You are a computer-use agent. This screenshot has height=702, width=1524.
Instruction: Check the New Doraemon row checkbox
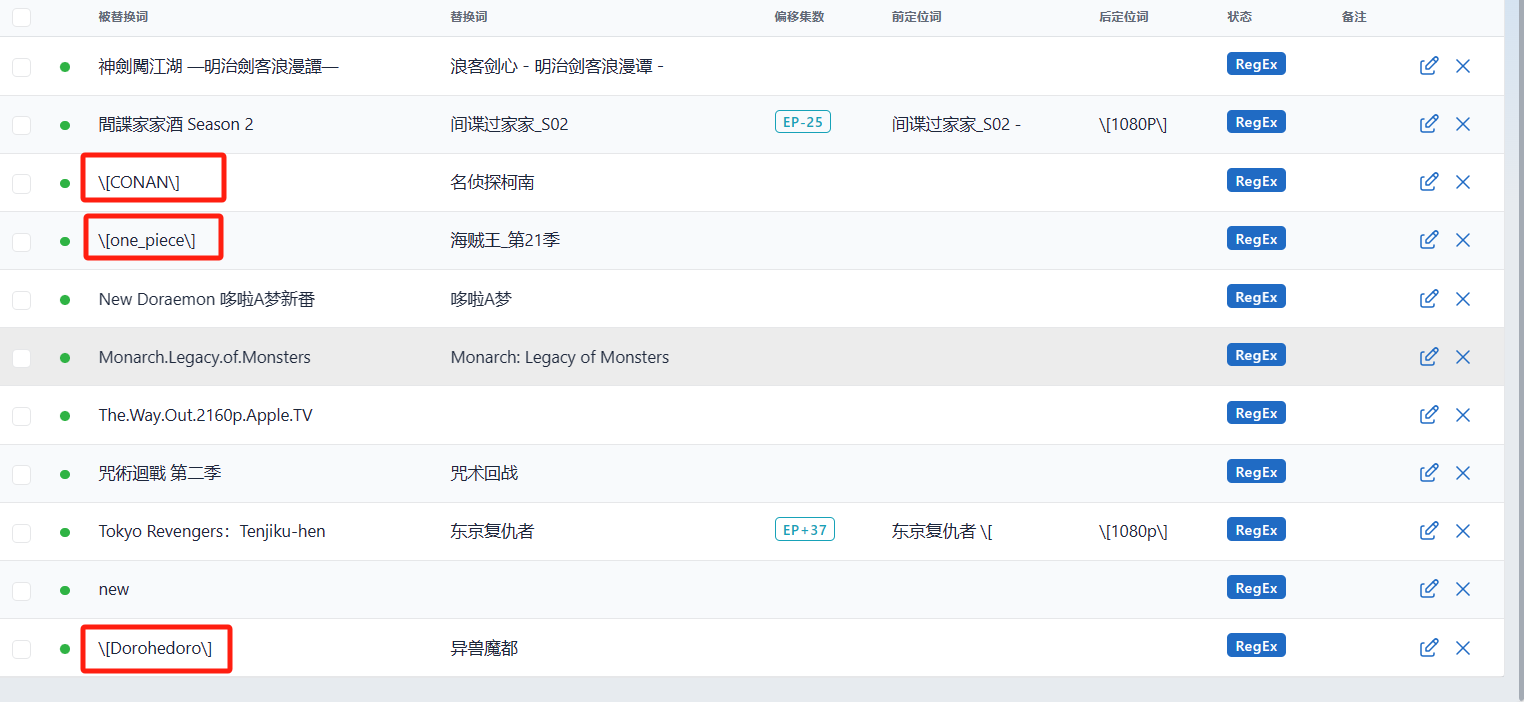(x=21, y=299)
